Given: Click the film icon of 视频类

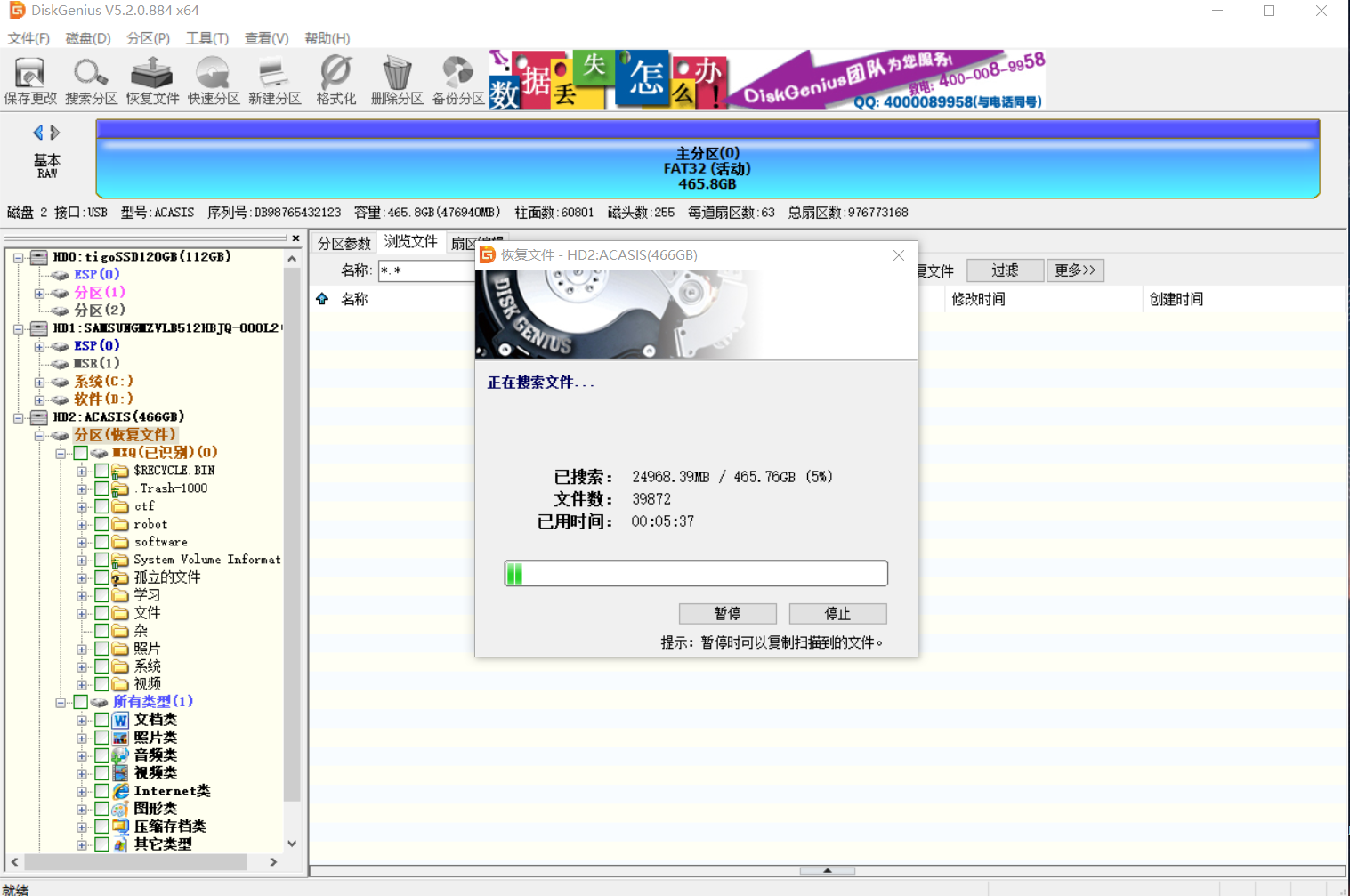Looking at the screenshot, I should [x=120, y=773].
